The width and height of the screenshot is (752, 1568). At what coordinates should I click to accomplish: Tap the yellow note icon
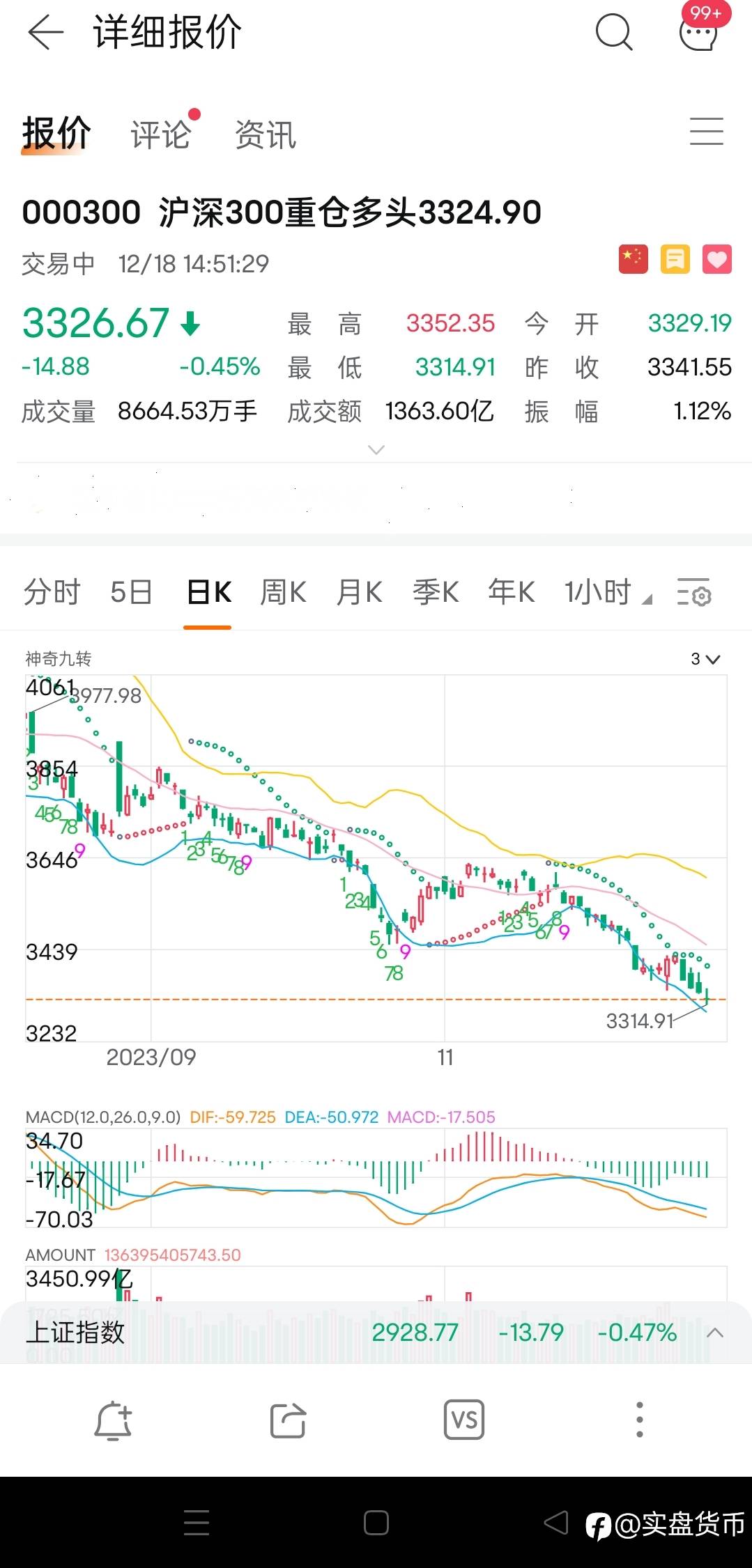click(675, 260)
